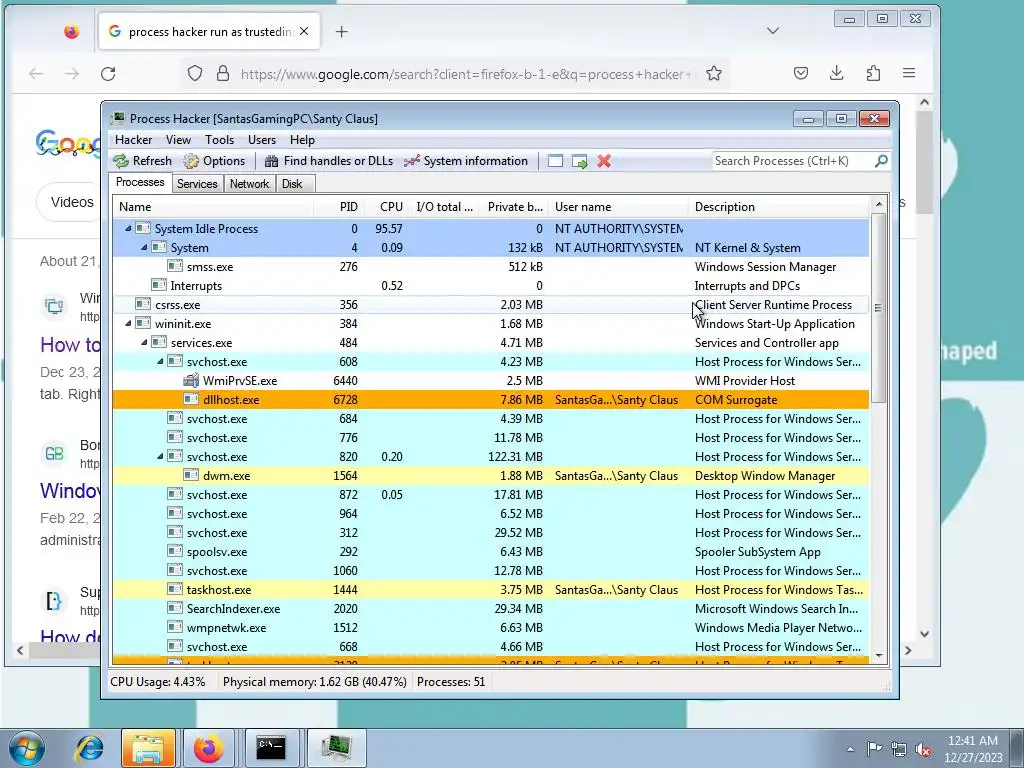Reload the page in Firefox

(108, 74)
